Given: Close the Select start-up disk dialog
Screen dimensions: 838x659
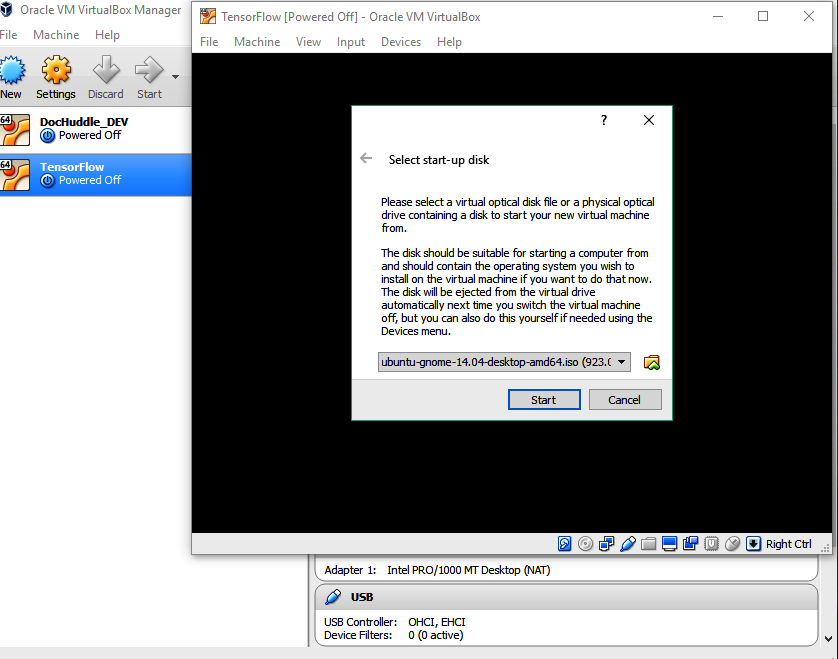Looking at the screenshot, I should pyautogui.click(x=649, y=120).
